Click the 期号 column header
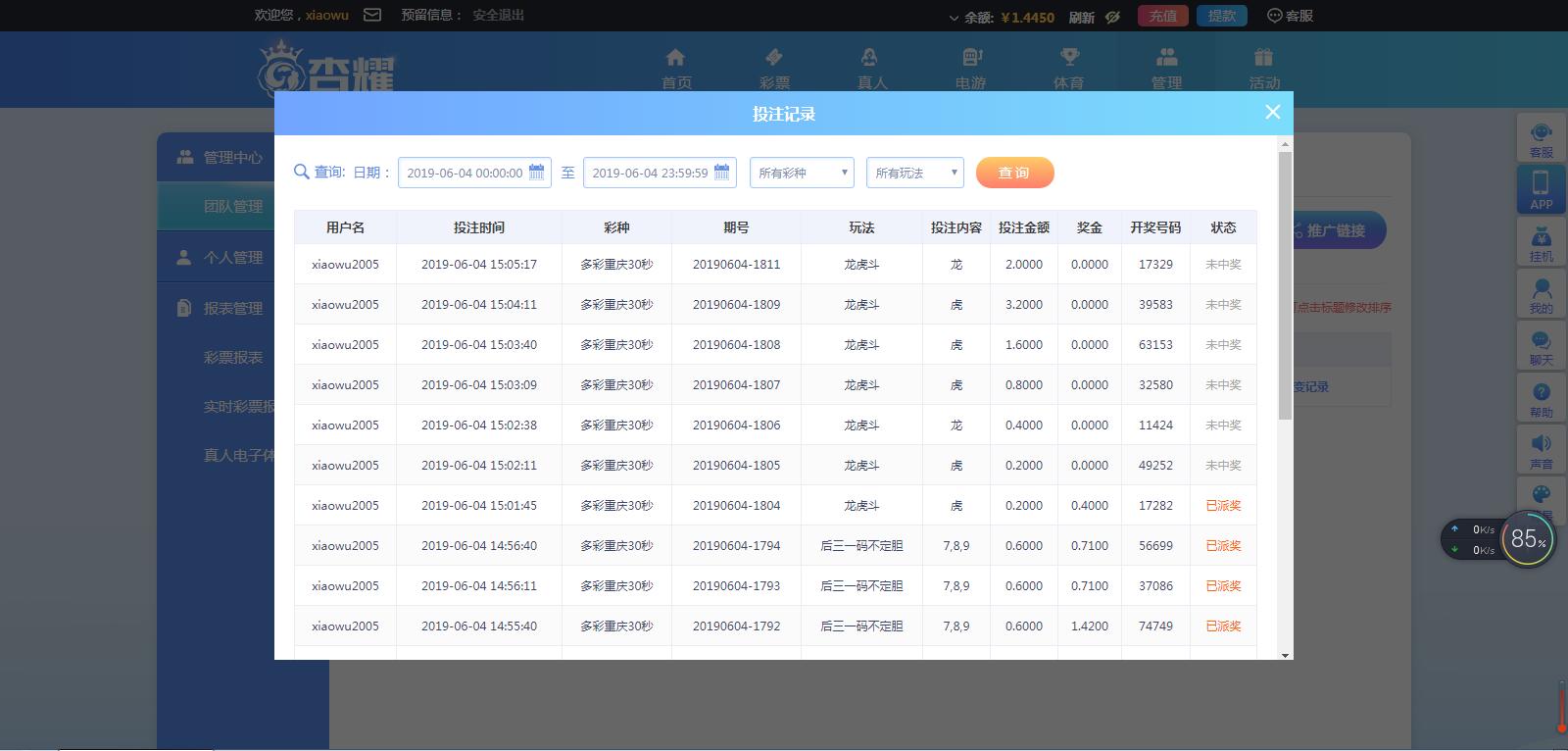Screen dimensions: 1568x751 [736, 227]
